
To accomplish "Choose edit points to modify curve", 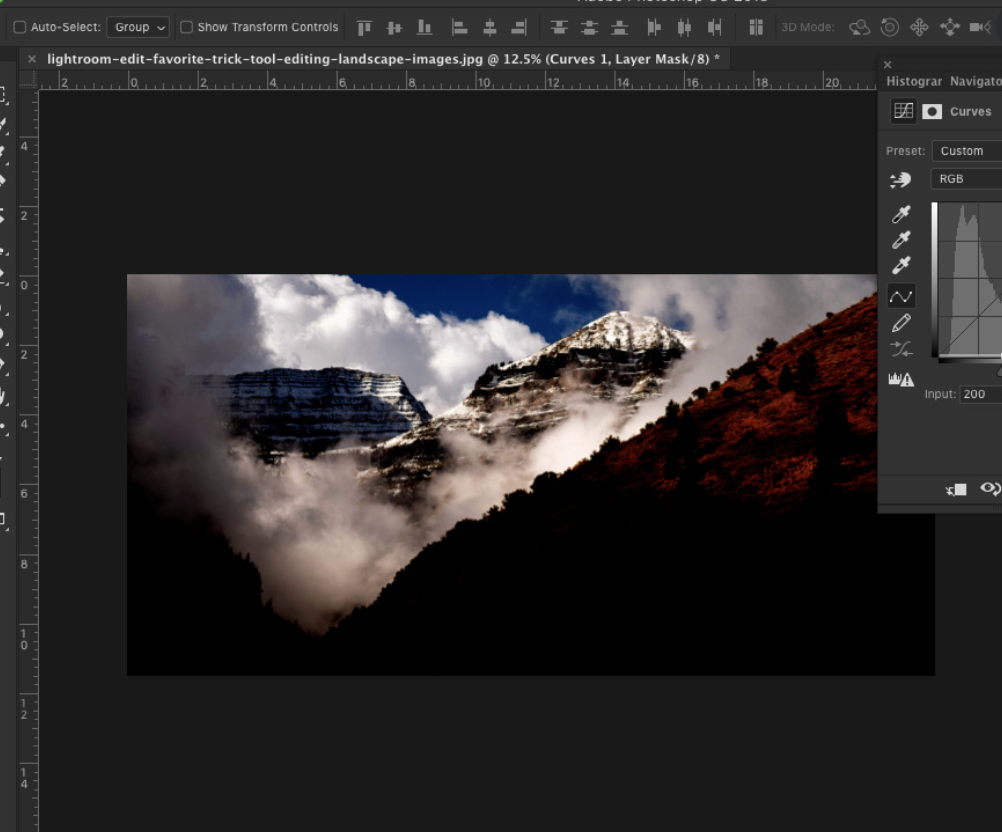I will [901, 297].
